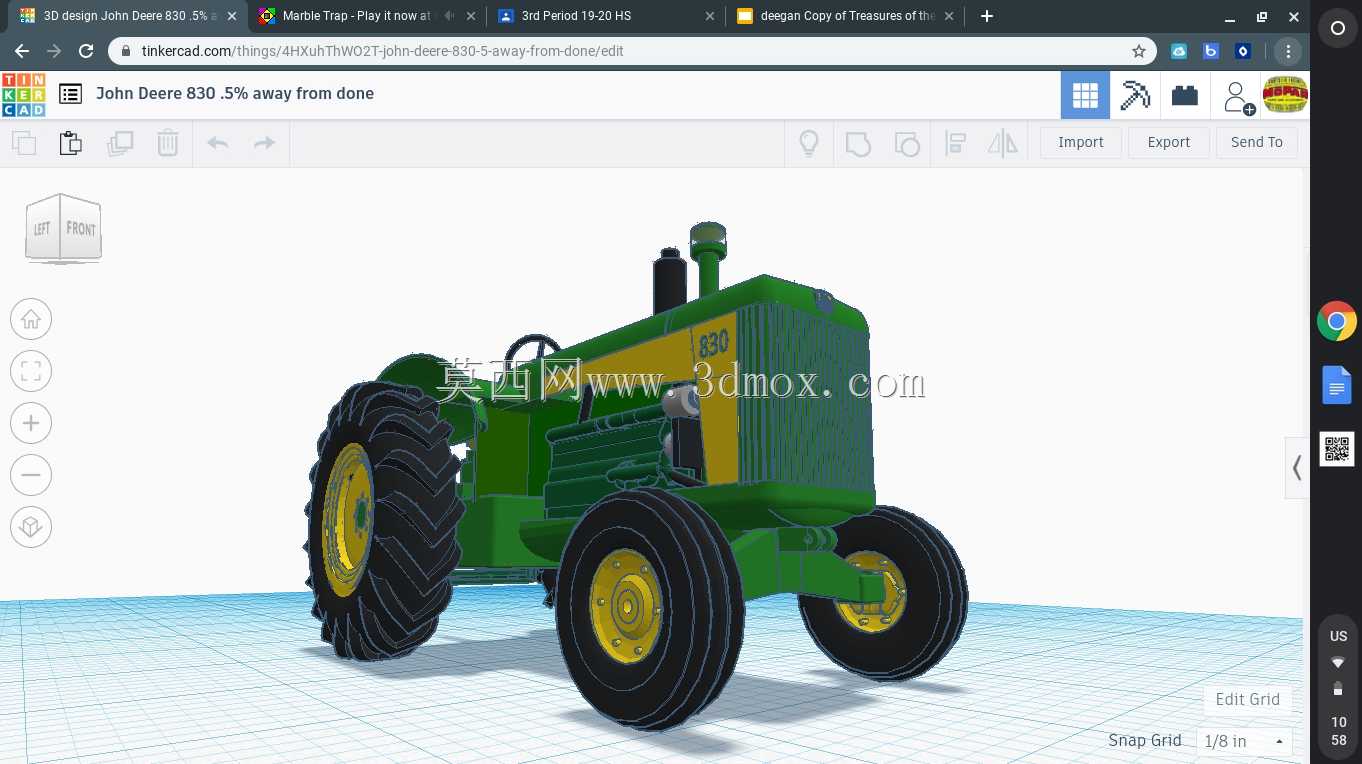Open the system status tray clock
The height and width of the screenshot is (764, 1362).
coord(1338,731)
